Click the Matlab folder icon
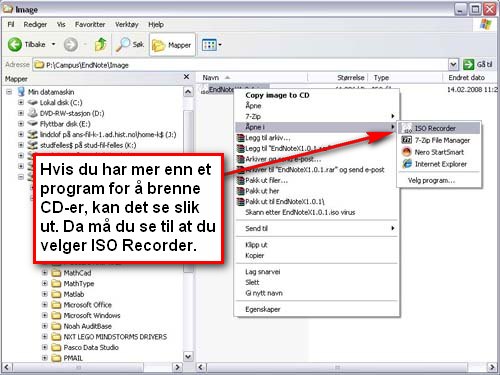The image size is (500, 375). [56, 294]
